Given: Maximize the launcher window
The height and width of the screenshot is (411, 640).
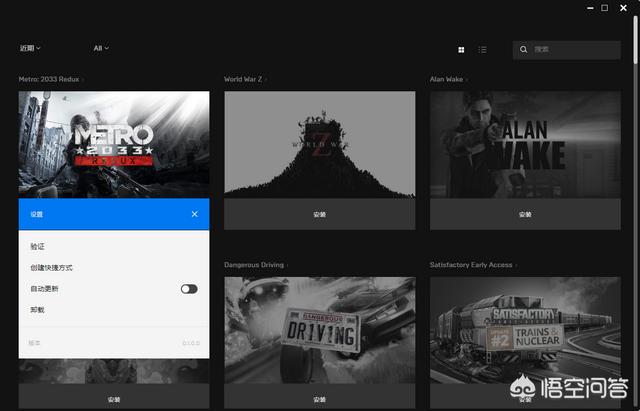Looking at the screenshot, I should tap(605, 8).
